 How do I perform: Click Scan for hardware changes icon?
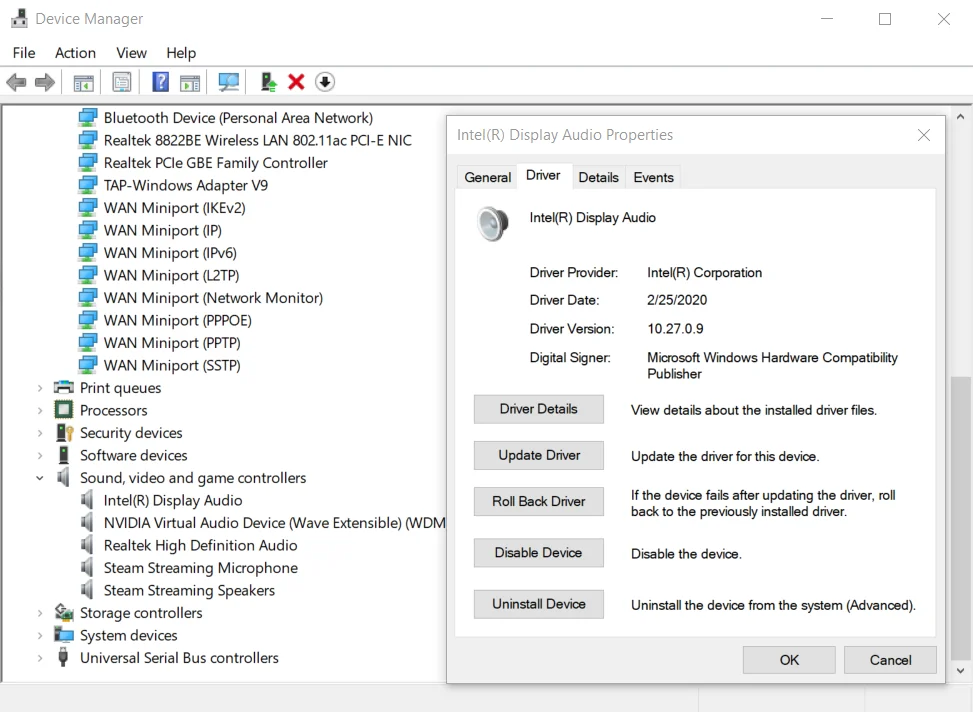pyautogui.click(x=229, y=82)
